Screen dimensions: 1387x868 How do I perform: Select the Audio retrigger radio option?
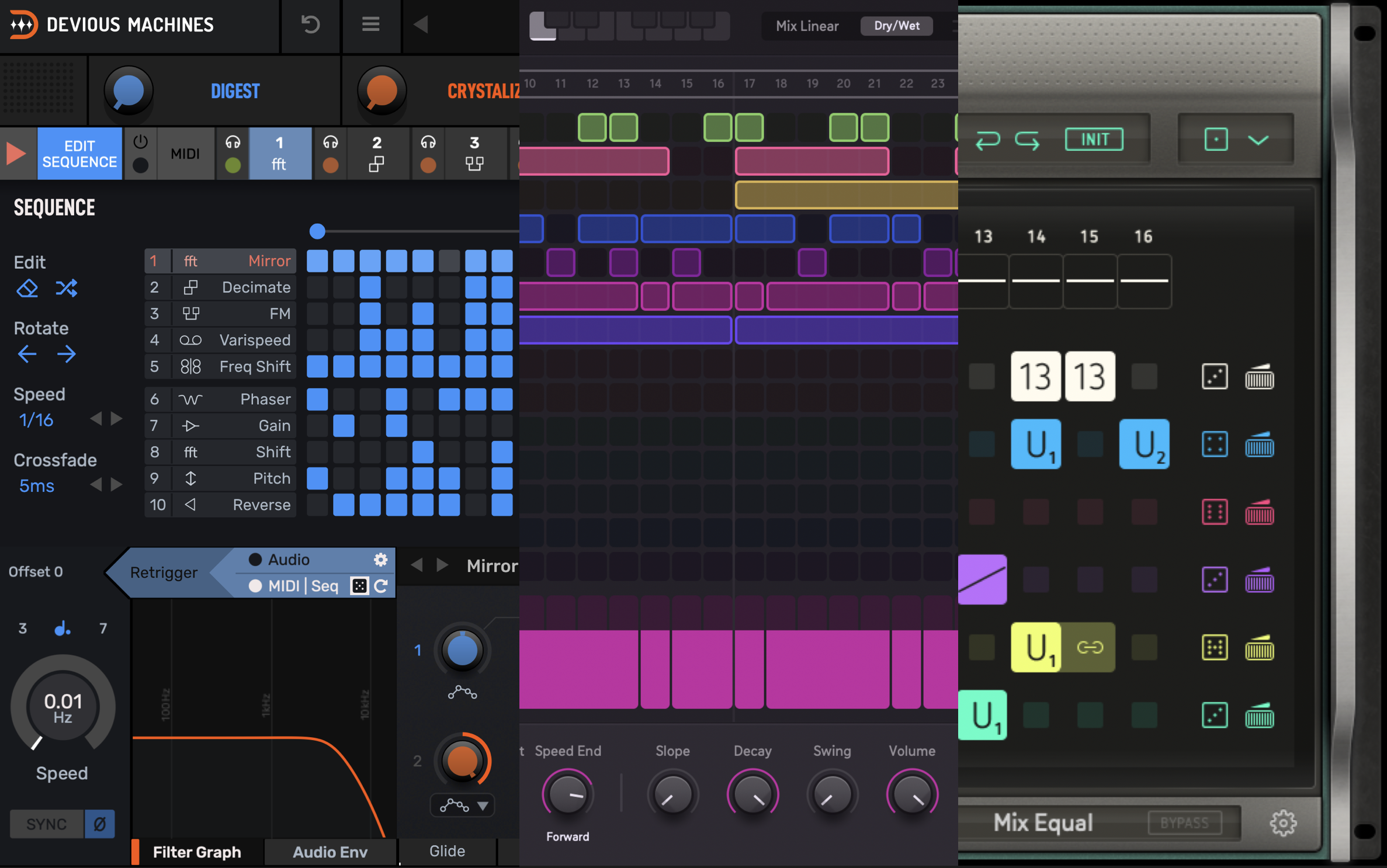pos(255,560)
